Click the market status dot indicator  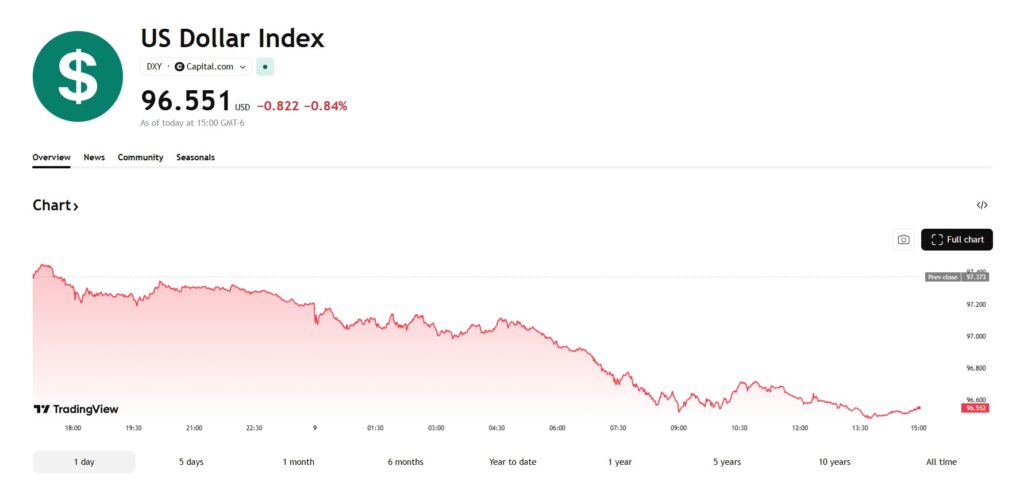pyautogui.click(x=265, y=67)
